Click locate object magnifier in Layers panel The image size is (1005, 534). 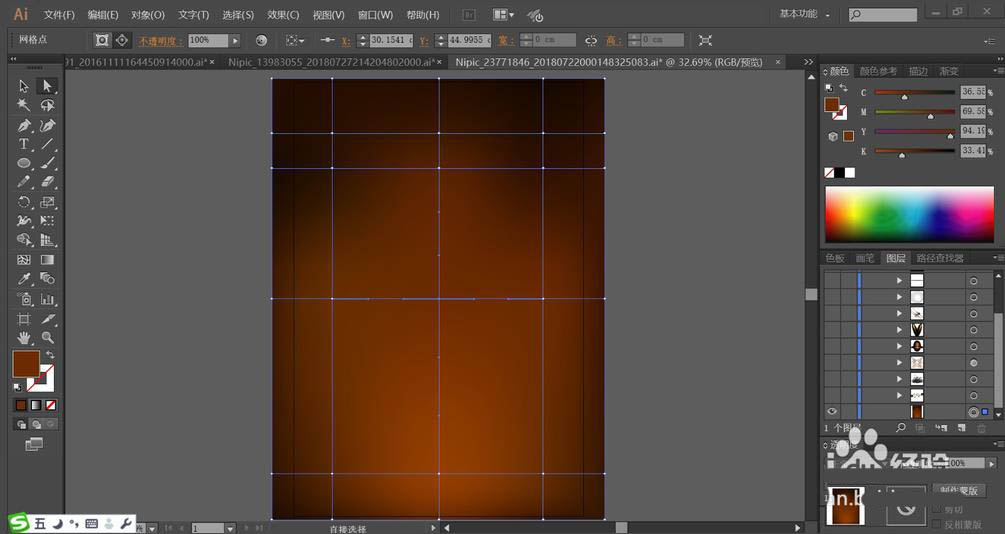click(901, 428)
